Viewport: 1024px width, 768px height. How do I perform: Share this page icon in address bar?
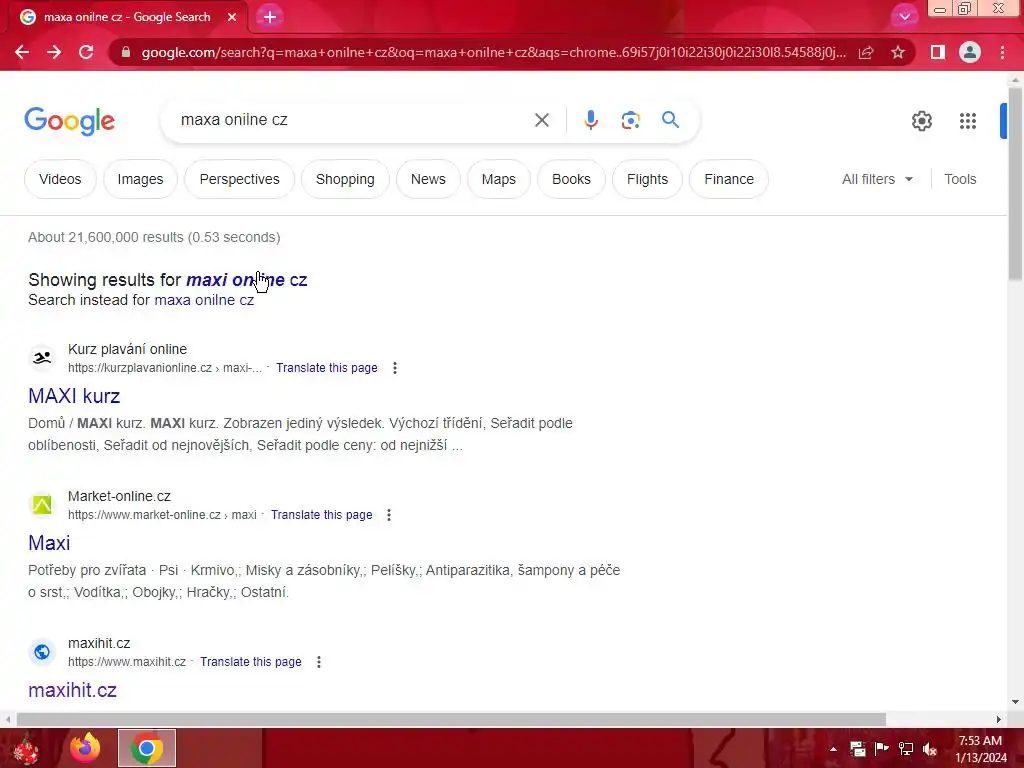pyautogui.click(x=866, y=52)
